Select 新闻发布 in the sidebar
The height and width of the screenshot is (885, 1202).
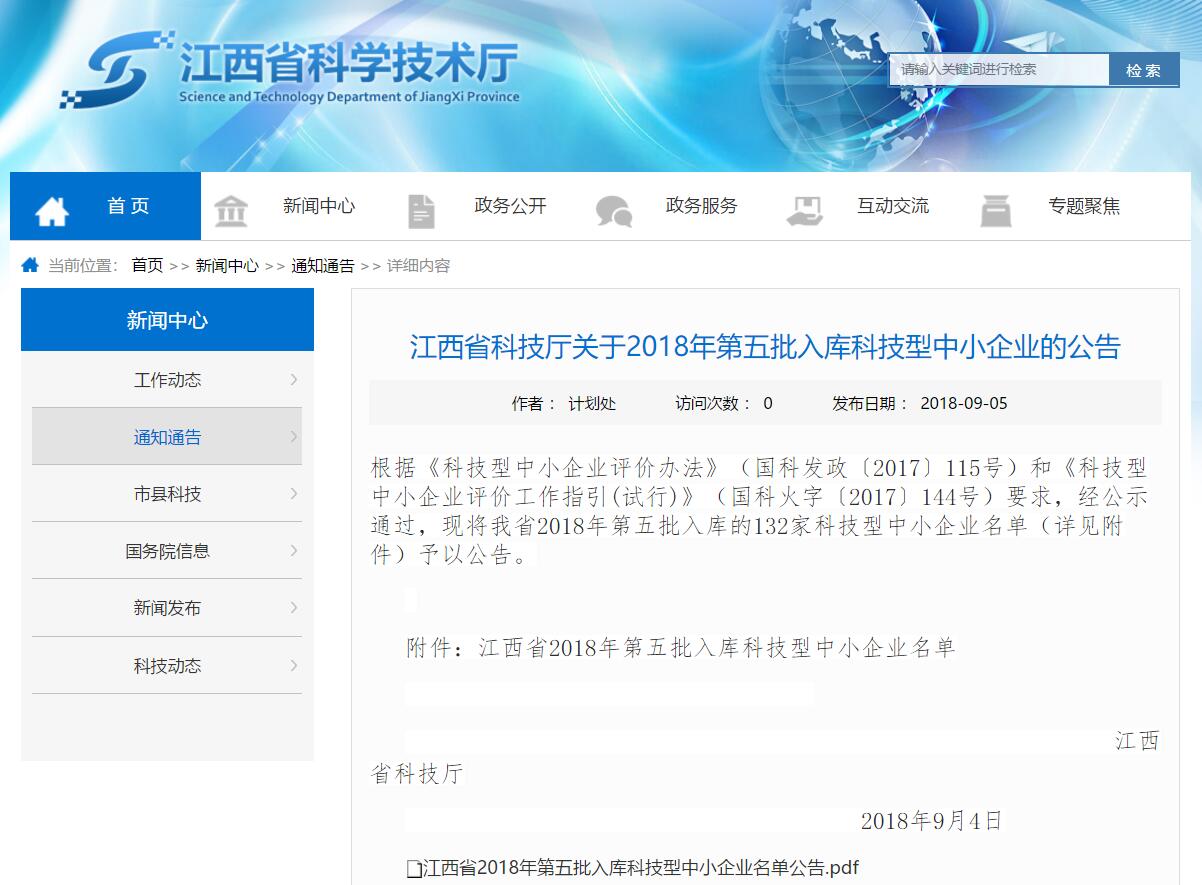click(167, 607)
